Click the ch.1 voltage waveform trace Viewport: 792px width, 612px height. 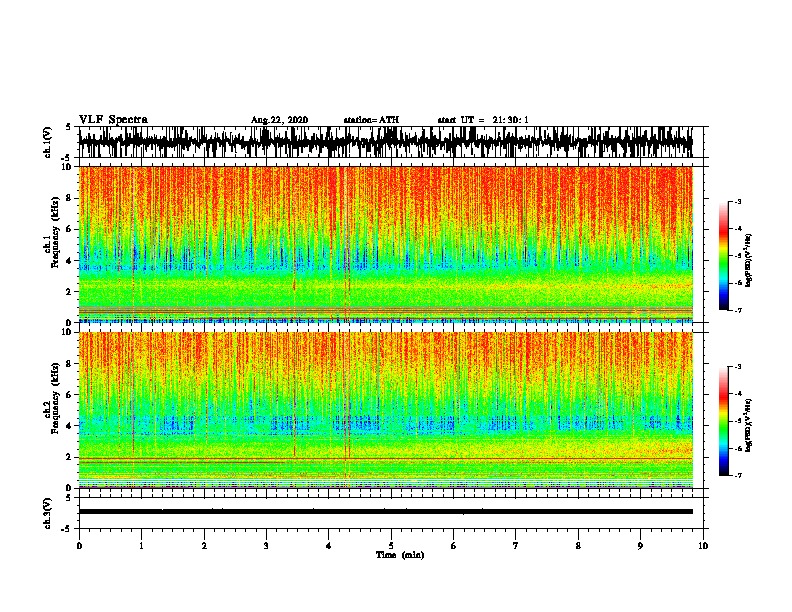tap(385, 142)
